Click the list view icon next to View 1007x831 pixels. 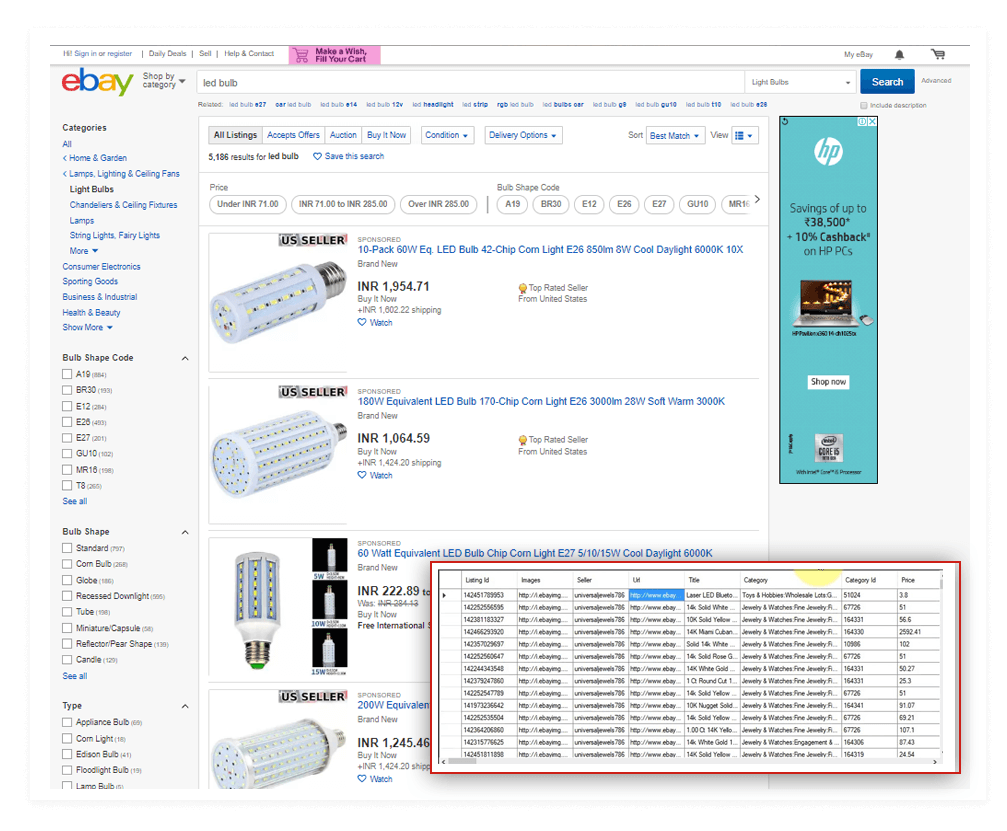pos(743,135)
